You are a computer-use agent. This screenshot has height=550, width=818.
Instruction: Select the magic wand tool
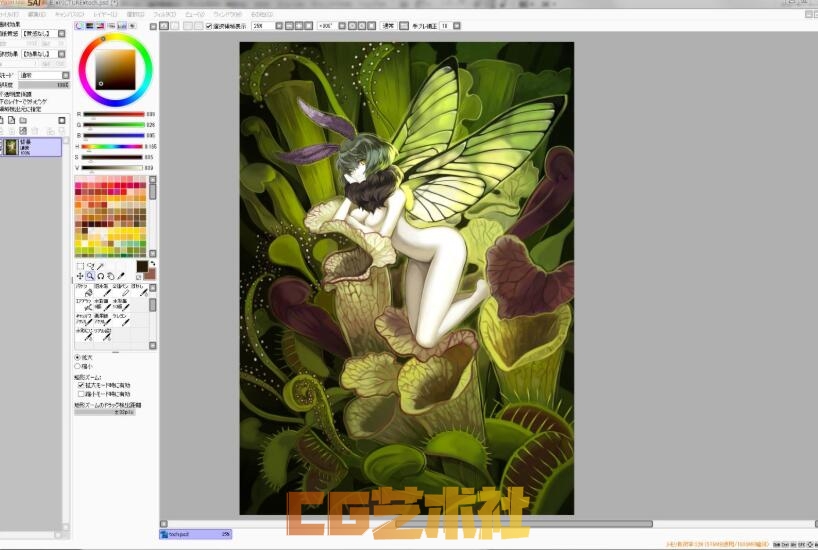tap(101, 266)
